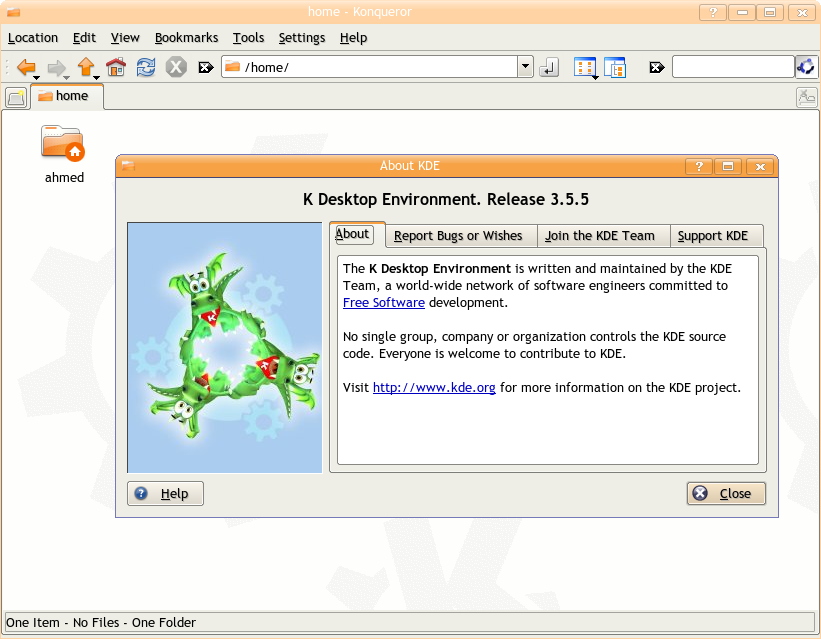This screenshot has width=821, height=639.
Task: Open the Bookmarks menu
Action: point(186,38)
